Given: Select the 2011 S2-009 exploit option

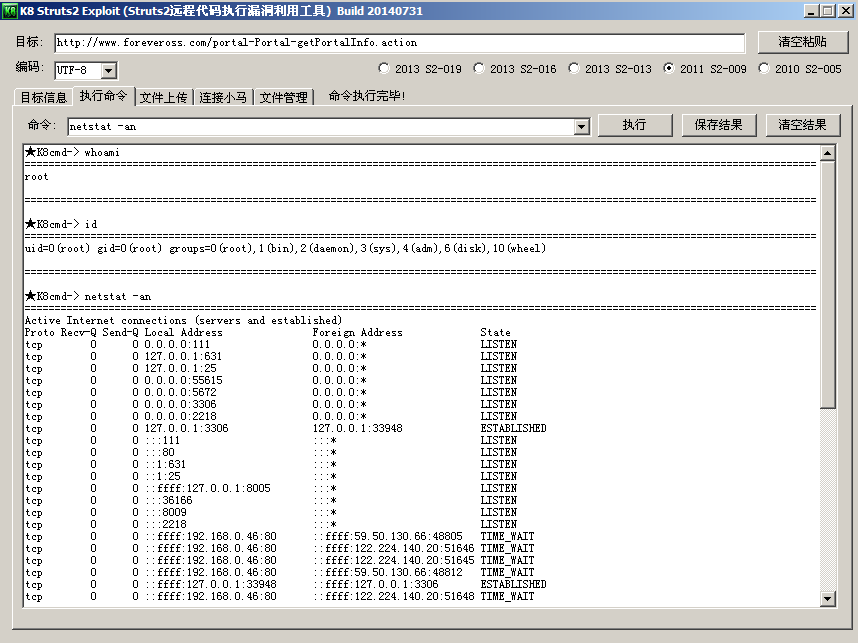Looking at the screenshot, I should click(705, 69).
